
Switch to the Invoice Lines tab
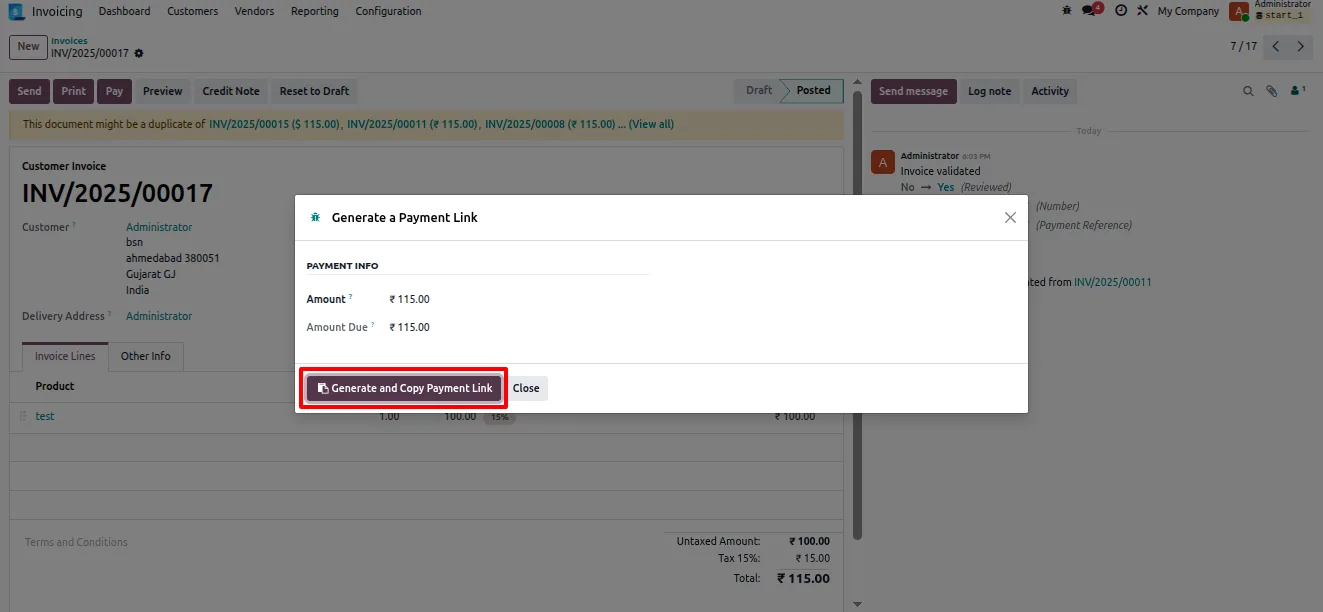point(65,356)
